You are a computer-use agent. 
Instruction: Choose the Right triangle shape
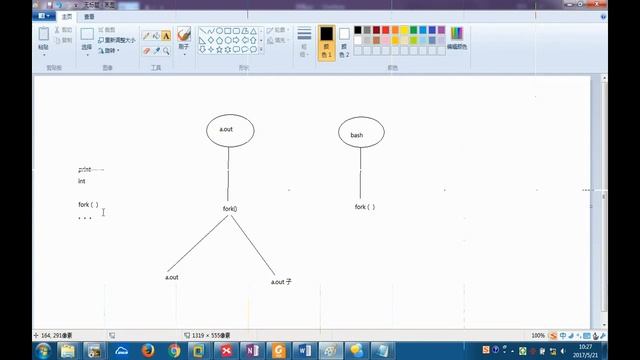tap(202, 40)
